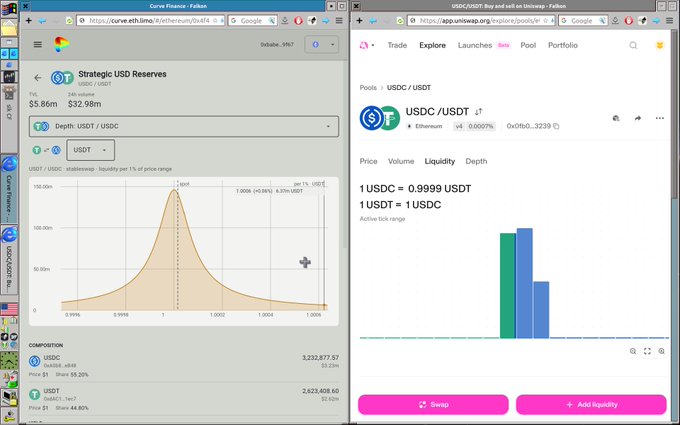Click the Uniswap search magnifier icon
The height and width of the screenshot is (425, 680).
click(633, 45)
